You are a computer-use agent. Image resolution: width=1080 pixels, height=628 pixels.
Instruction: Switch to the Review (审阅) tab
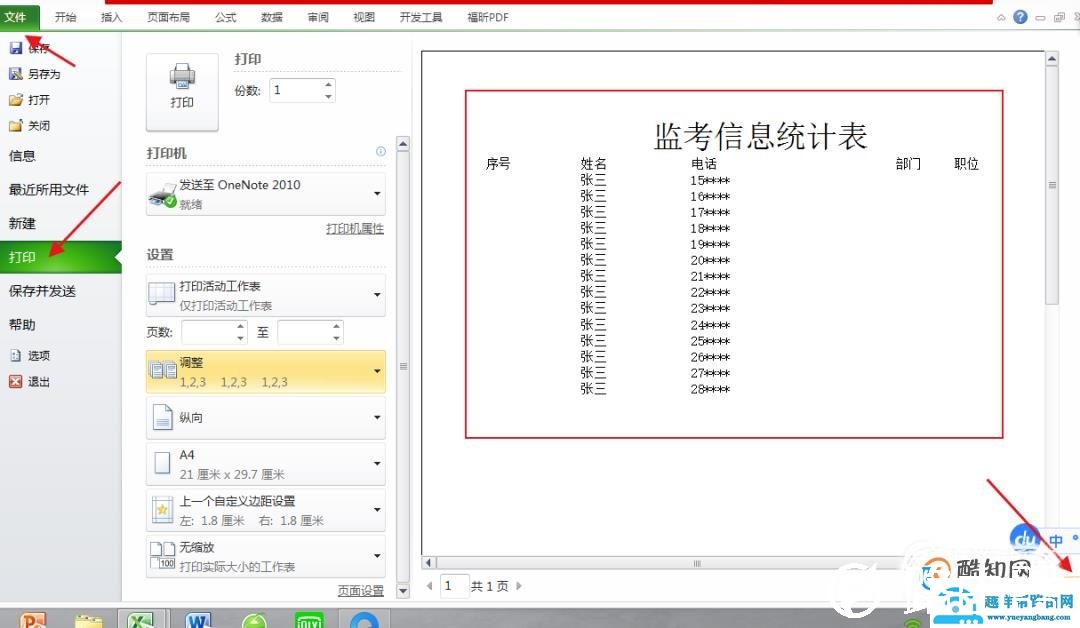318,17
